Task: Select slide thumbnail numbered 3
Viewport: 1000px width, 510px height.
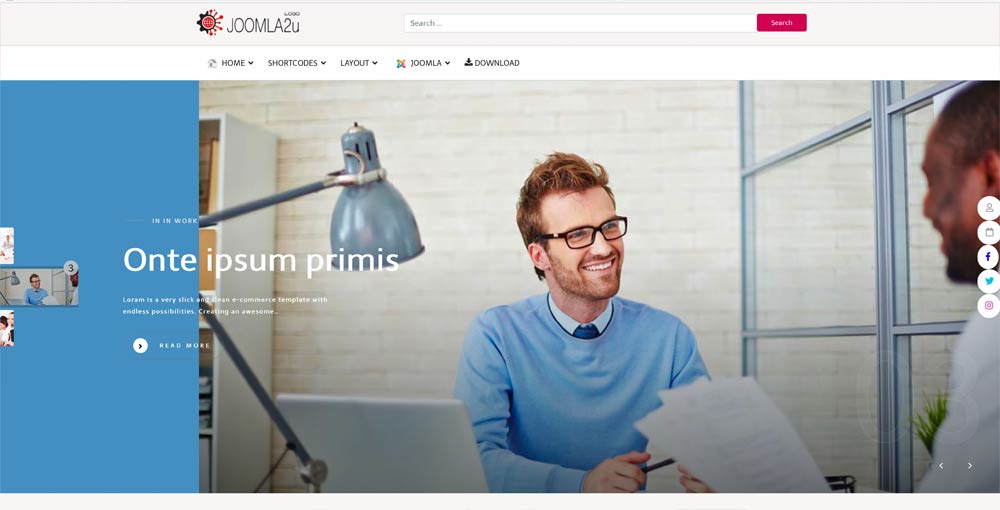Action: [x=39, y=288]
